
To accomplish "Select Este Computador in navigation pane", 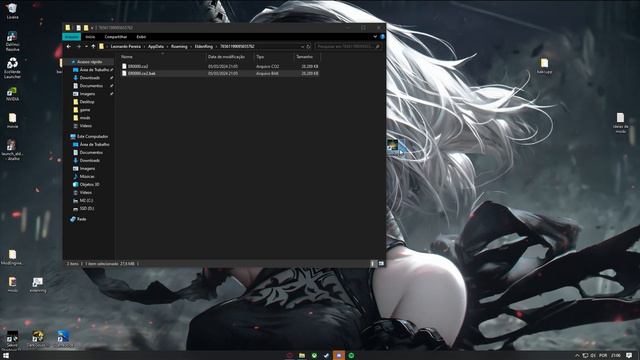I will (x=92, y=136).
